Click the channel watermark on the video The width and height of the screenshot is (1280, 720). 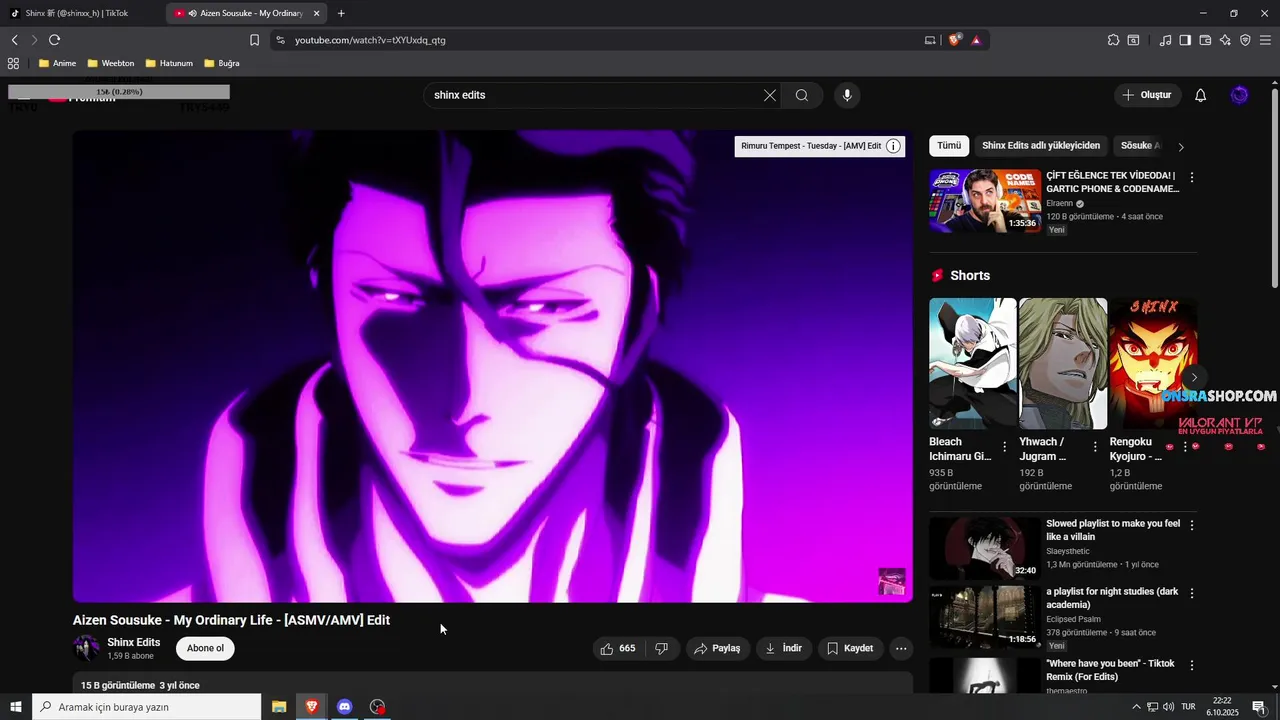[892, 581]
